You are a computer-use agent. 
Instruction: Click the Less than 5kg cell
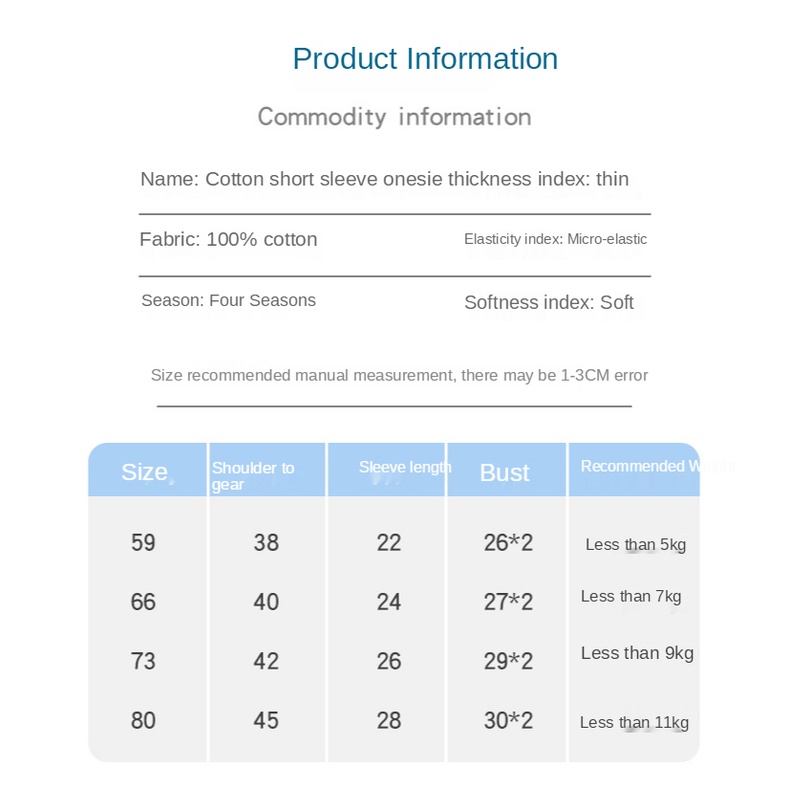(x=635, y=545)
